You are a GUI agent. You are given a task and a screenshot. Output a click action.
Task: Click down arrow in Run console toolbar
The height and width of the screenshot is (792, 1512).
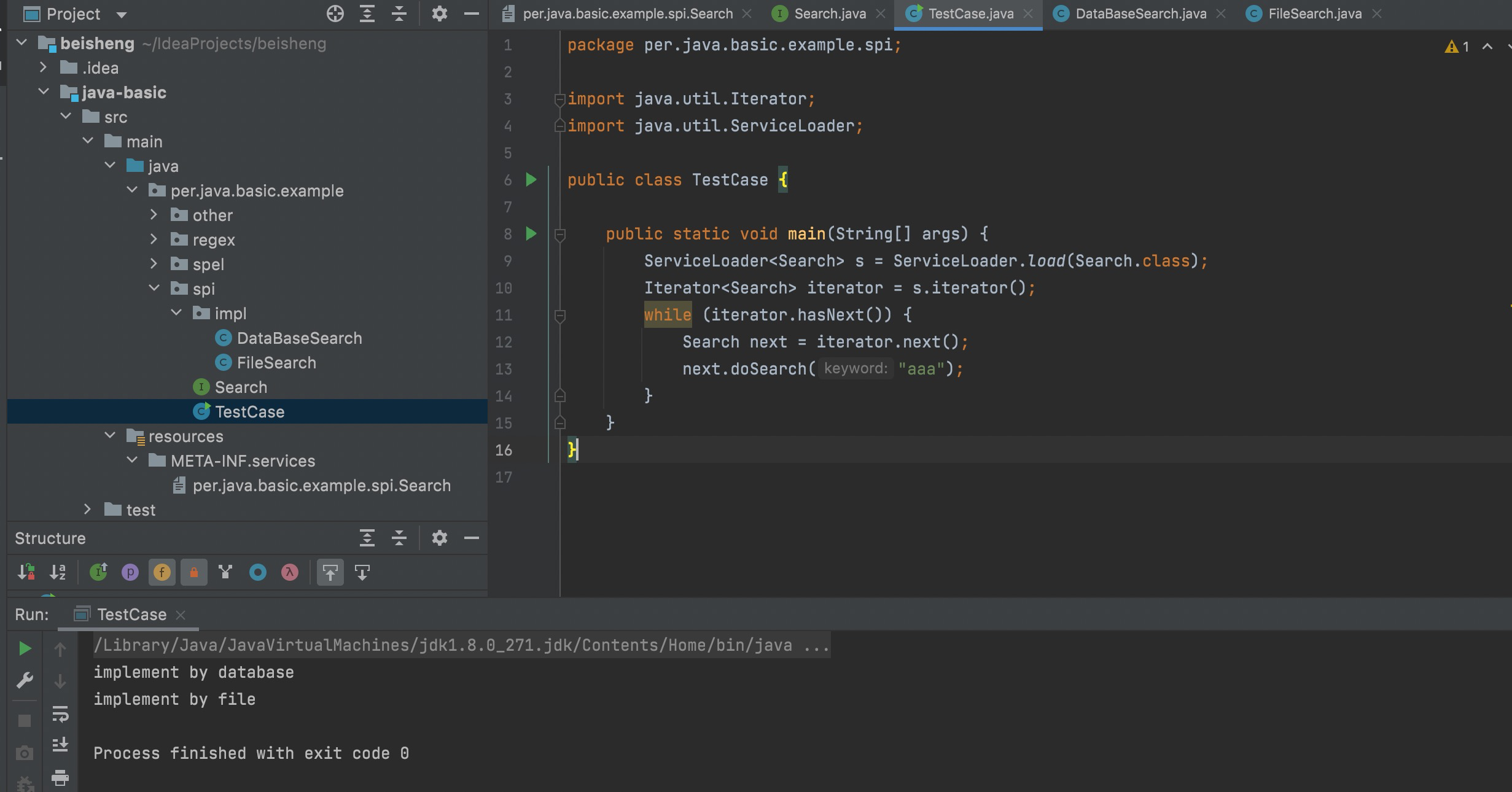click(x=60, y=681)
